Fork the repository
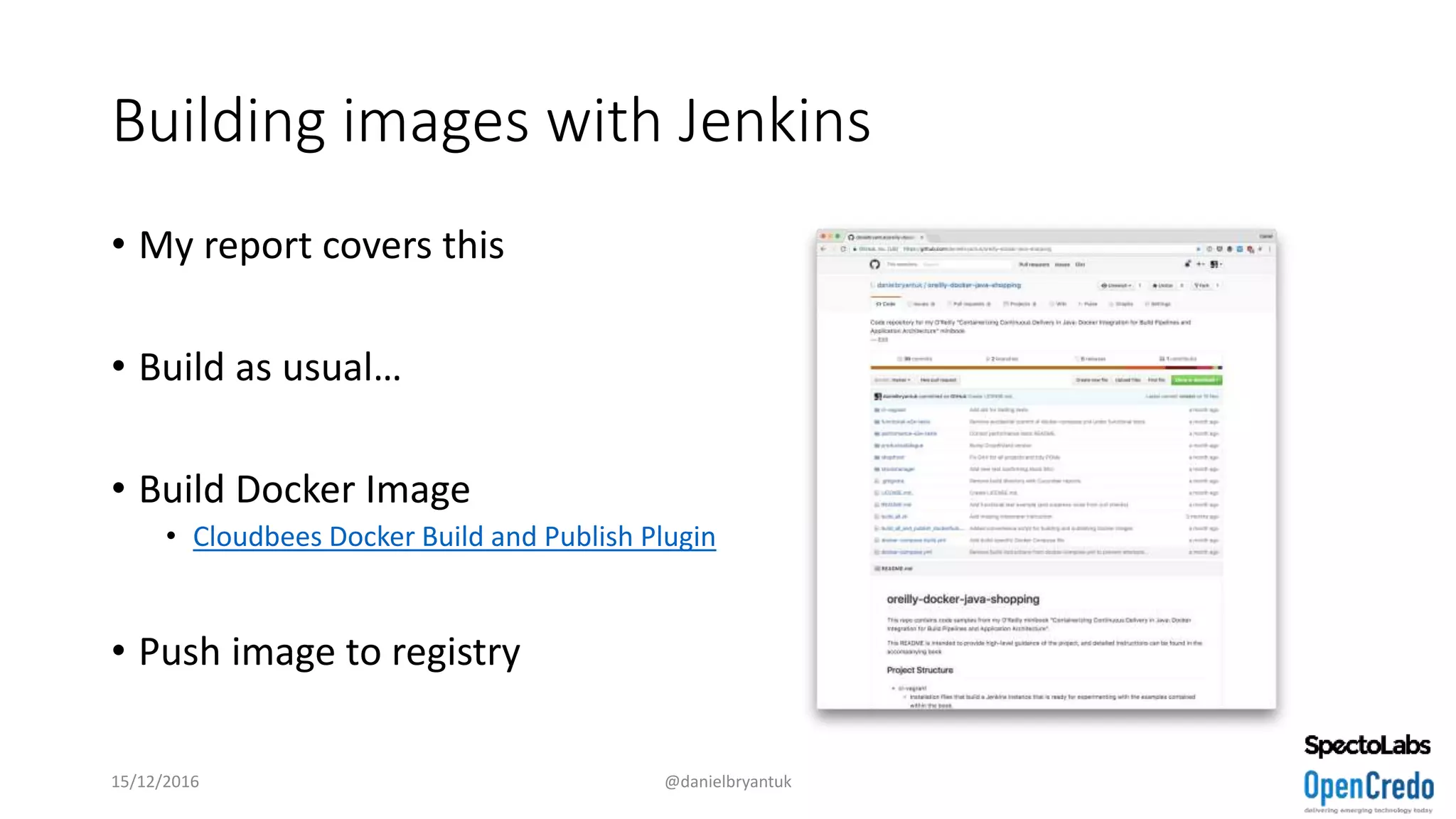Image resolution: width=1456 pixels, height=819 pixels. point(1202,285)
